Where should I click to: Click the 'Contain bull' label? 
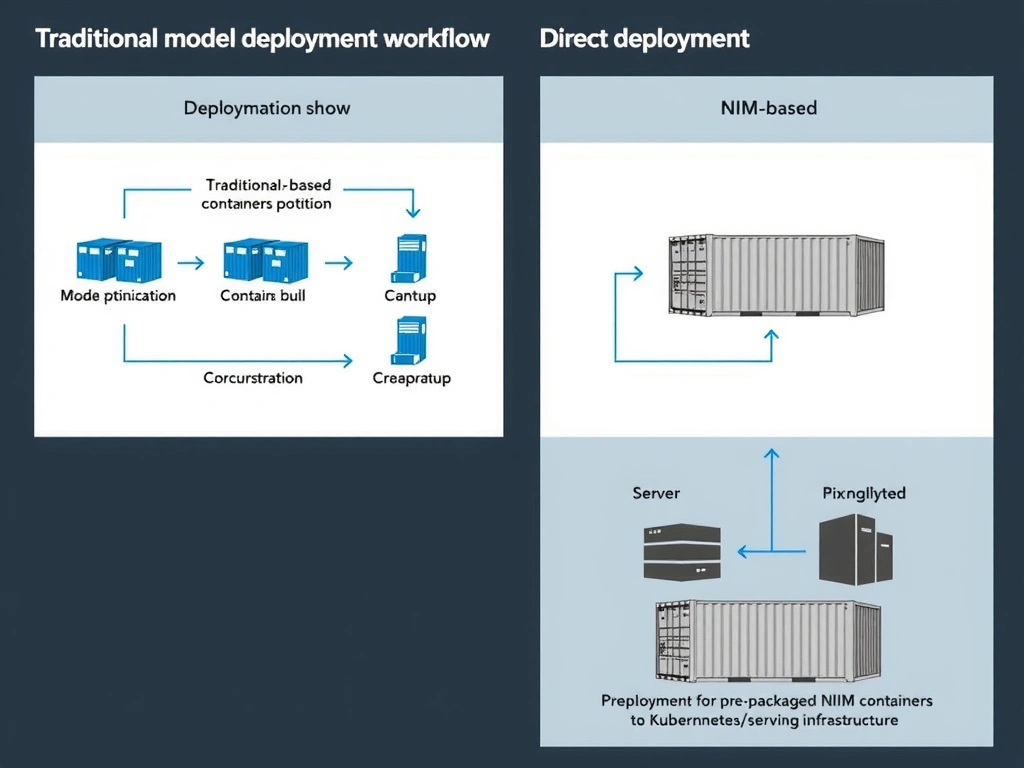tap(263, 296)
